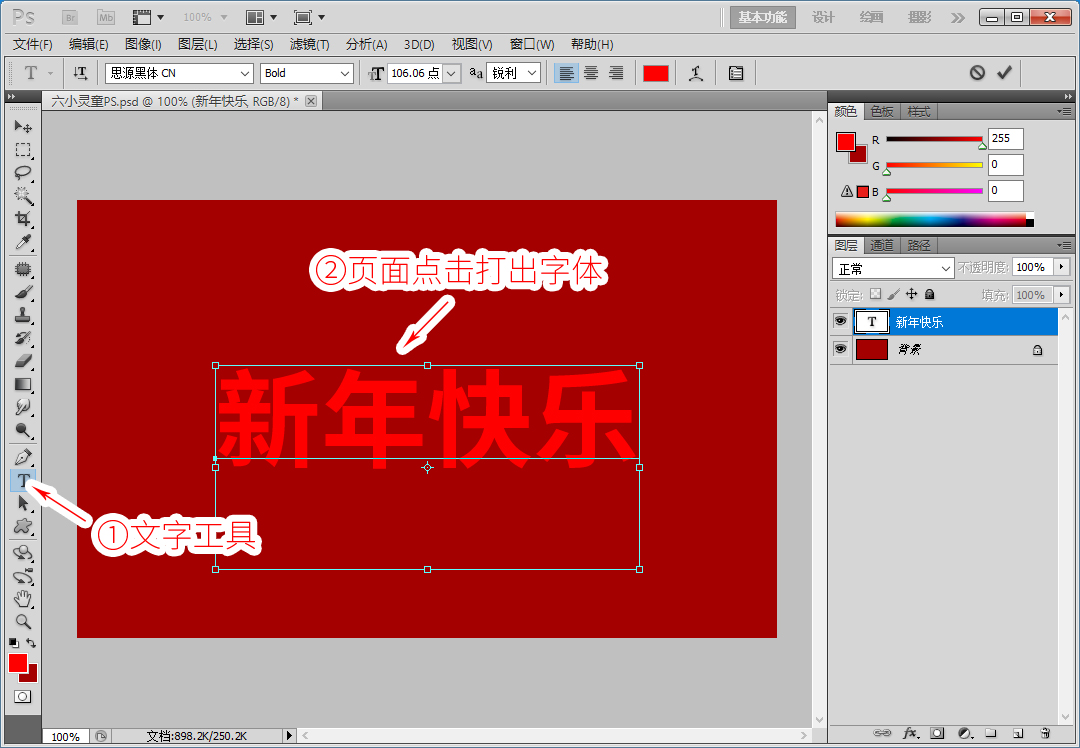Select the Hand tool
The image size is (1080, 748).
23,599
